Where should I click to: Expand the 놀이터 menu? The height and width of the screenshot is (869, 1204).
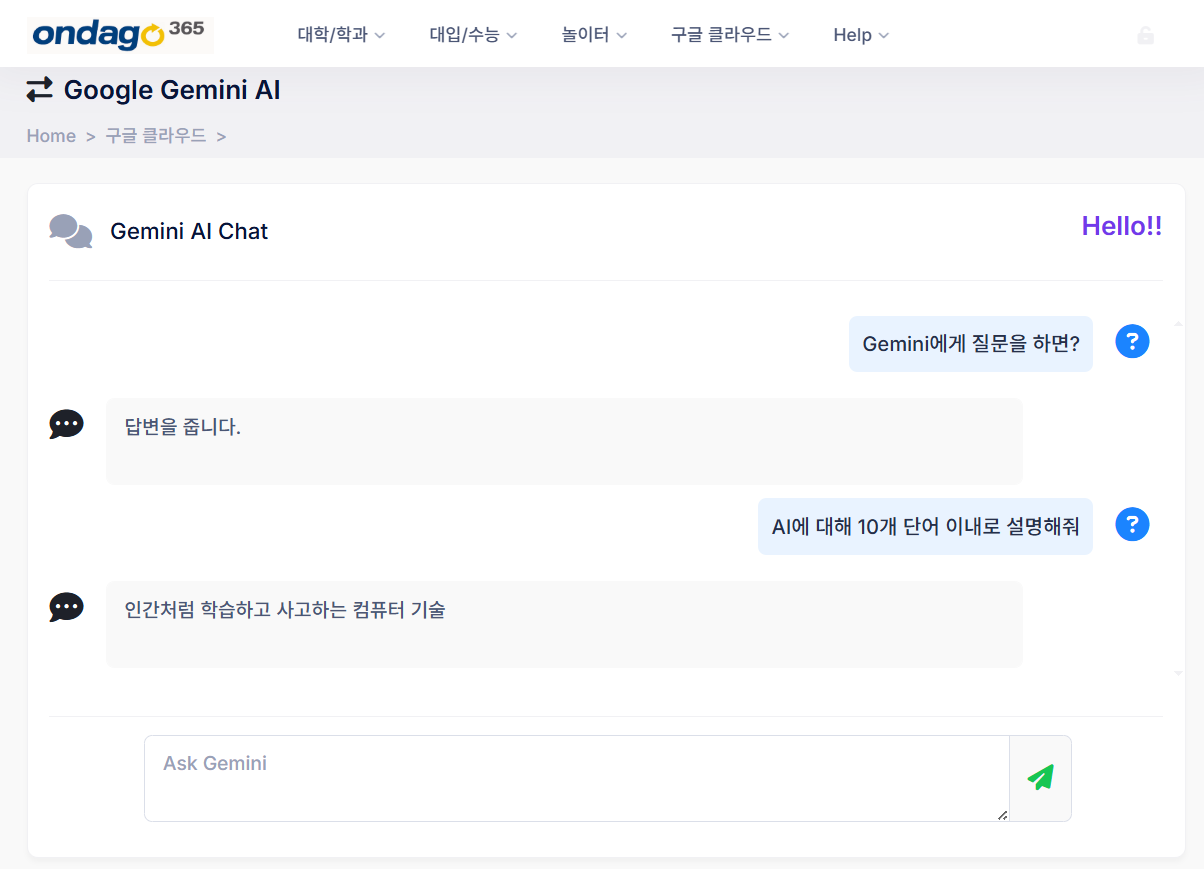pos(594,35)
